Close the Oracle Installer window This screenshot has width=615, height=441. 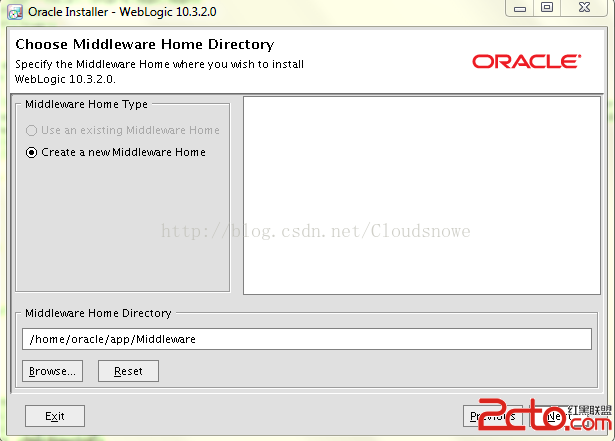pyautogui.click(x=584, y=7)
